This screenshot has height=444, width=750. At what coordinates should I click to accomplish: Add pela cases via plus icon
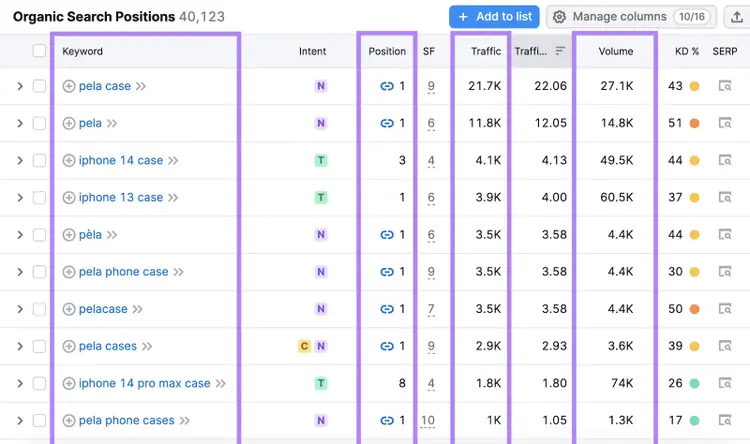(x=69, y=346)
